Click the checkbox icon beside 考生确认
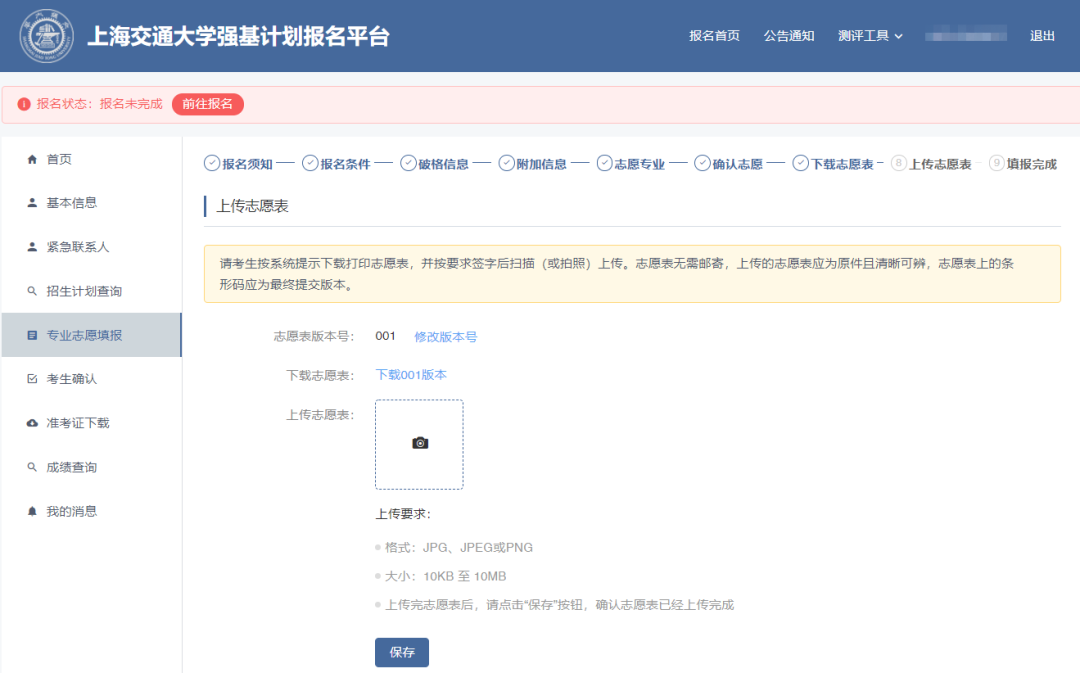The width and height of the screenshot is (1080, 673). [32, 379]
